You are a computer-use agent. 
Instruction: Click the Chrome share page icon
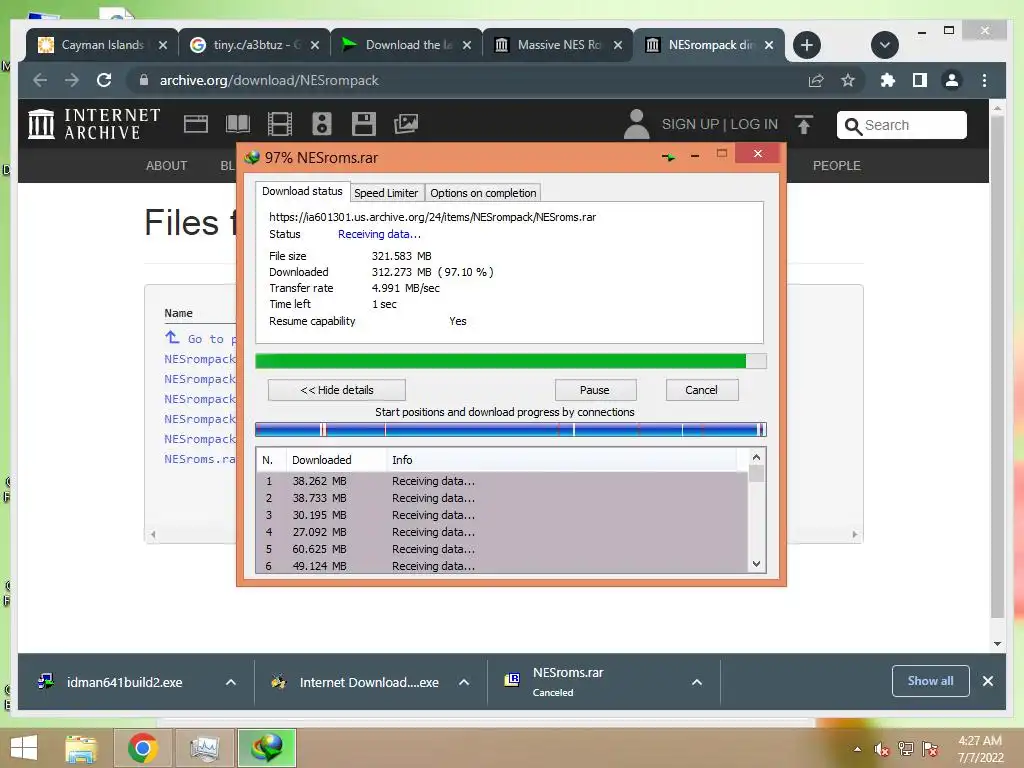(x=816, y=80)
